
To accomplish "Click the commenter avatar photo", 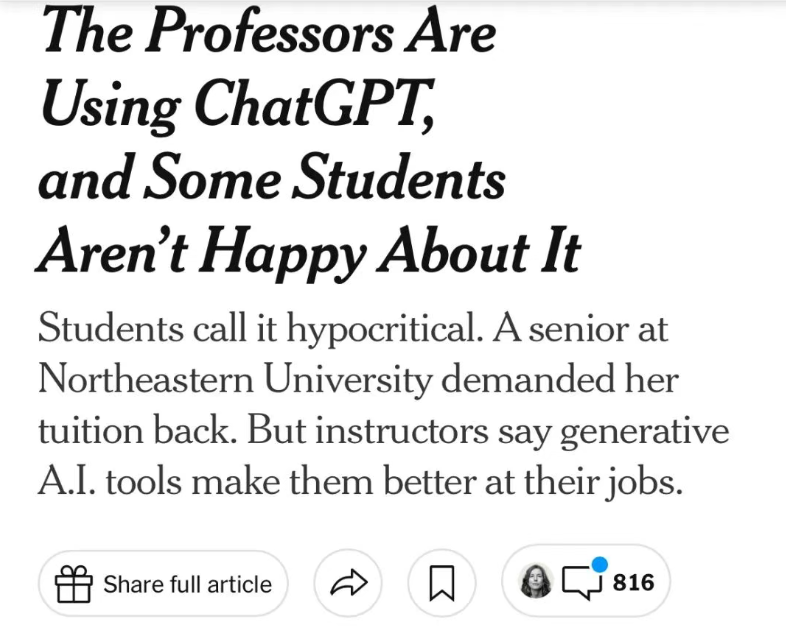I will click(536, 582).
